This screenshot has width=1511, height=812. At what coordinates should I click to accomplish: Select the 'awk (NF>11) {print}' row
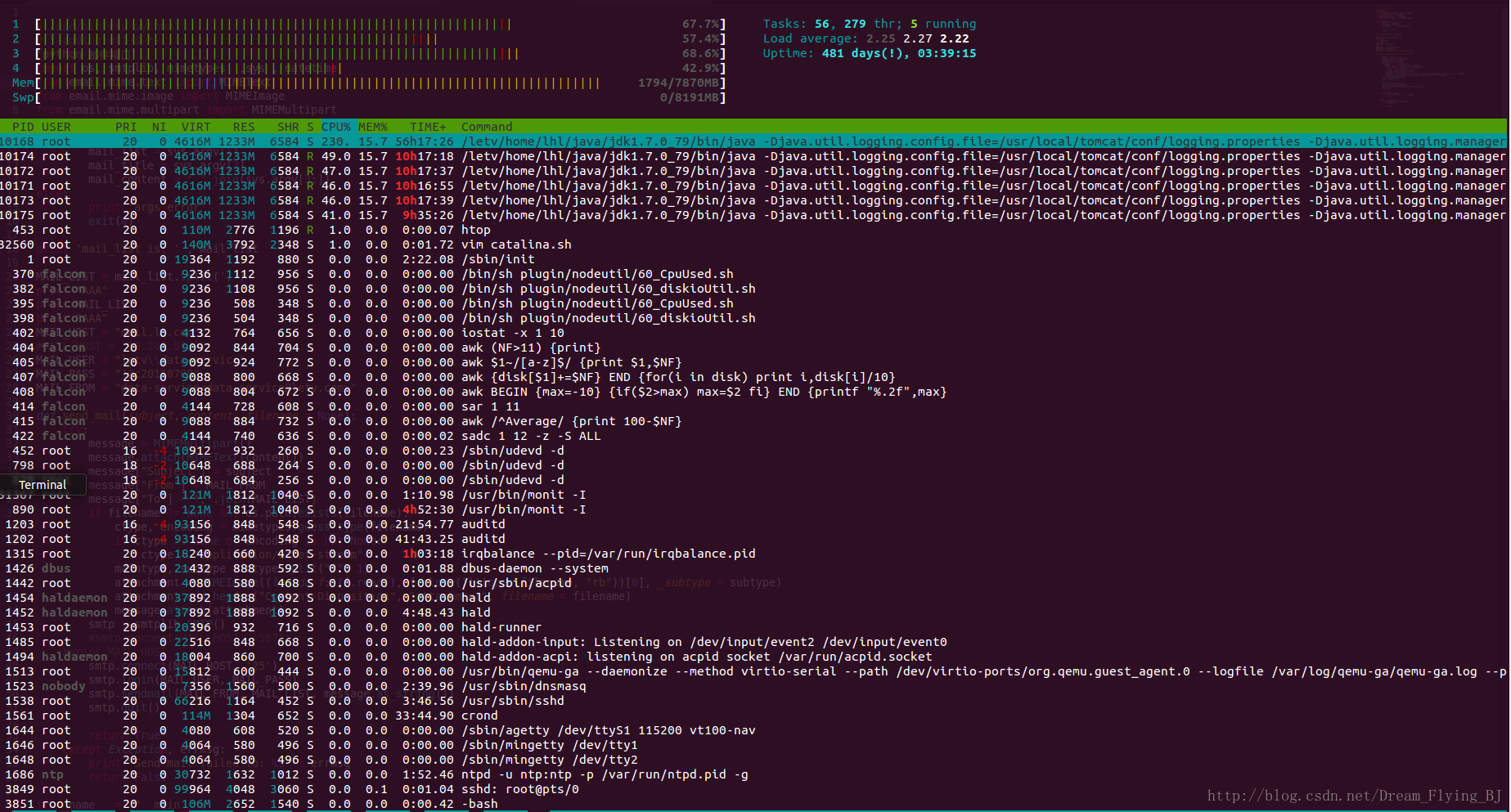point(753,348)
